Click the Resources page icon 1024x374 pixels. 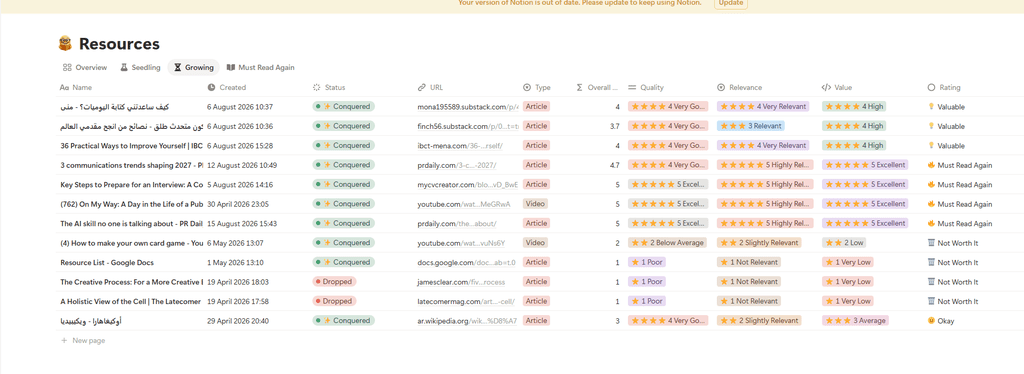click(x=65, y=44)
